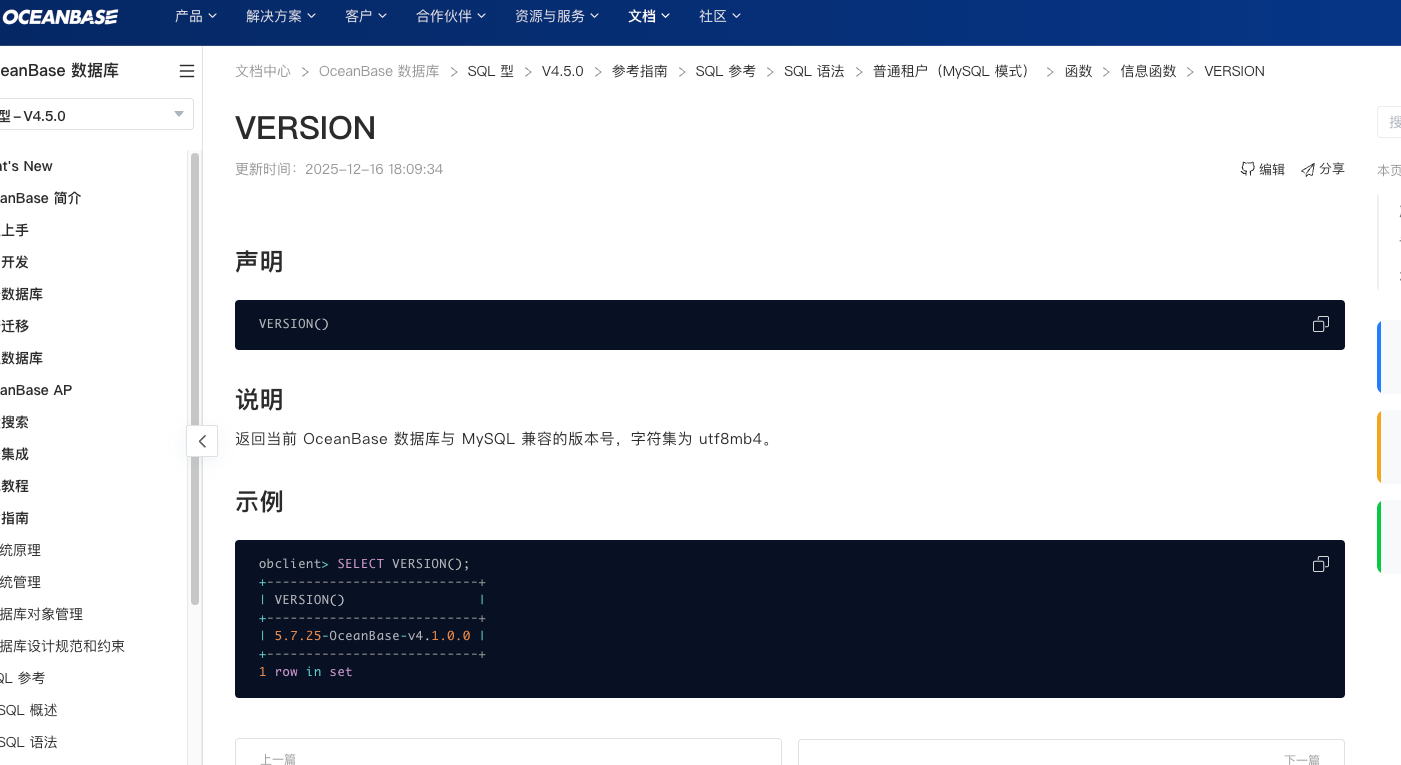Open the 社区 menu
Viewport: 1401px width, 765px height.
[x=720, y=16]
